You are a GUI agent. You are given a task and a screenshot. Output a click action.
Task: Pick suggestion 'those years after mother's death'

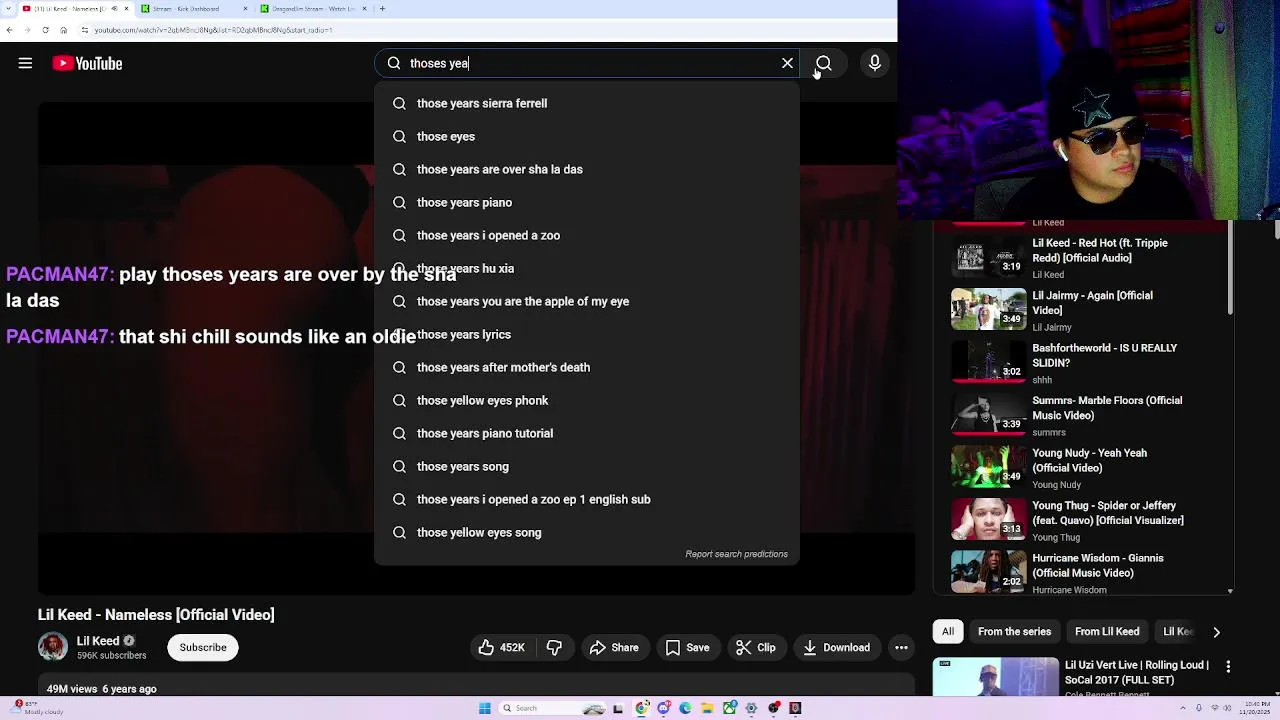[x=587, y=367]
